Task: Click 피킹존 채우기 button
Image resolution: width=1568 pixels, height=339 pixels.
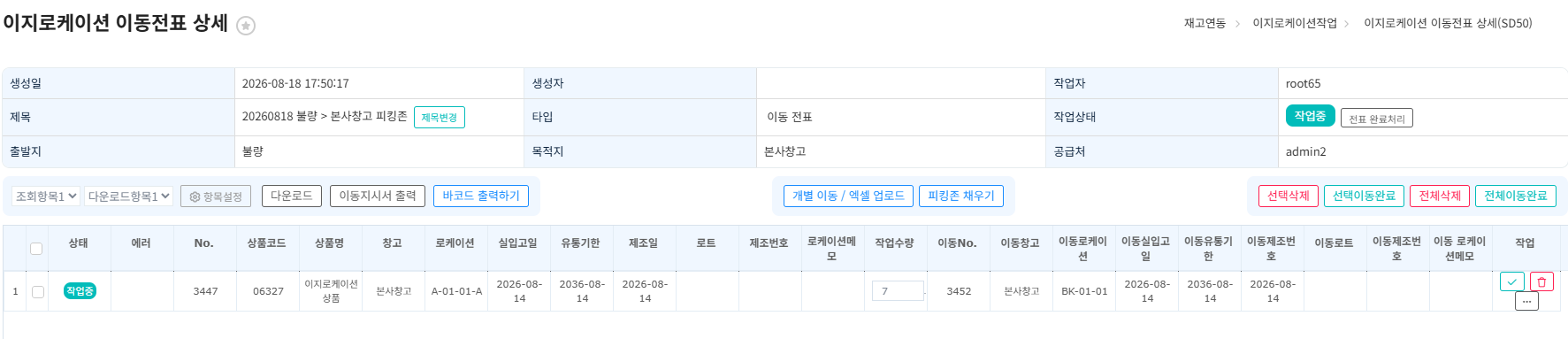Action: coord(961,196)
